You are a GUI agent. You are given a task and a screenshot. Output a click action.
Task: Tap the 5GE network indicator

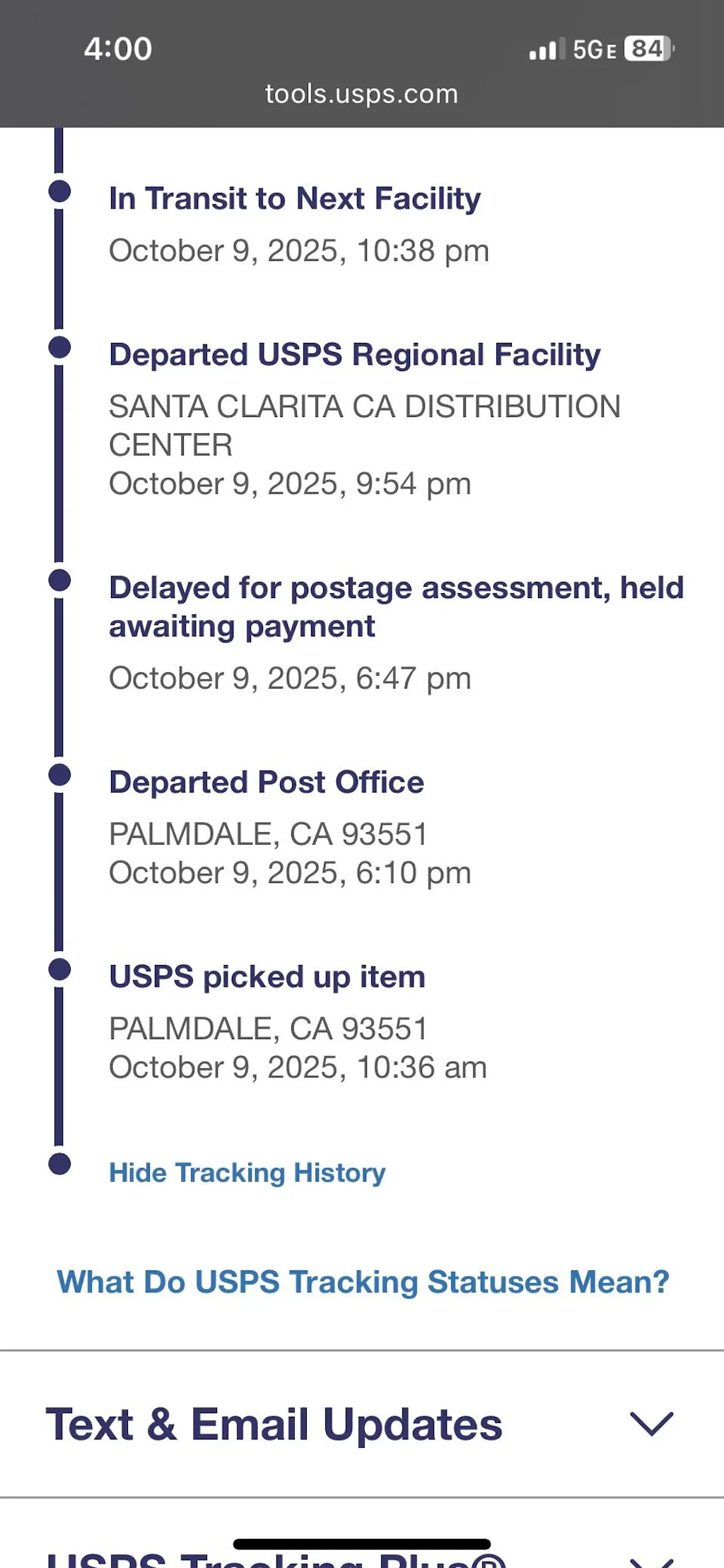pyautogui.click(x=594, y=49)
